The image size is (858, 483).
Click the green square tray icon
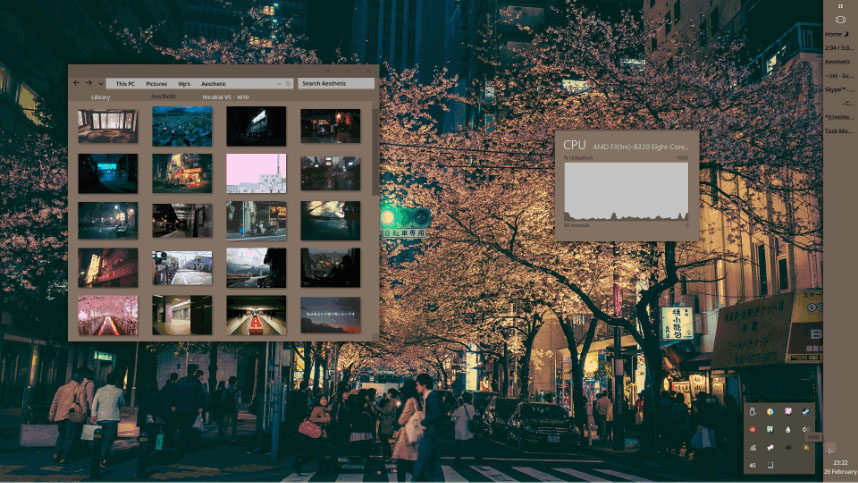coord(770,429)
